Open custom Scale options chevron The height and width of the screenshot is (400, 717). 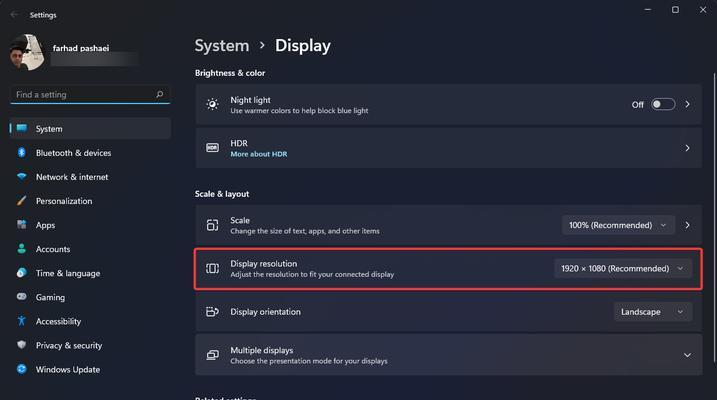tap(687, 225)
